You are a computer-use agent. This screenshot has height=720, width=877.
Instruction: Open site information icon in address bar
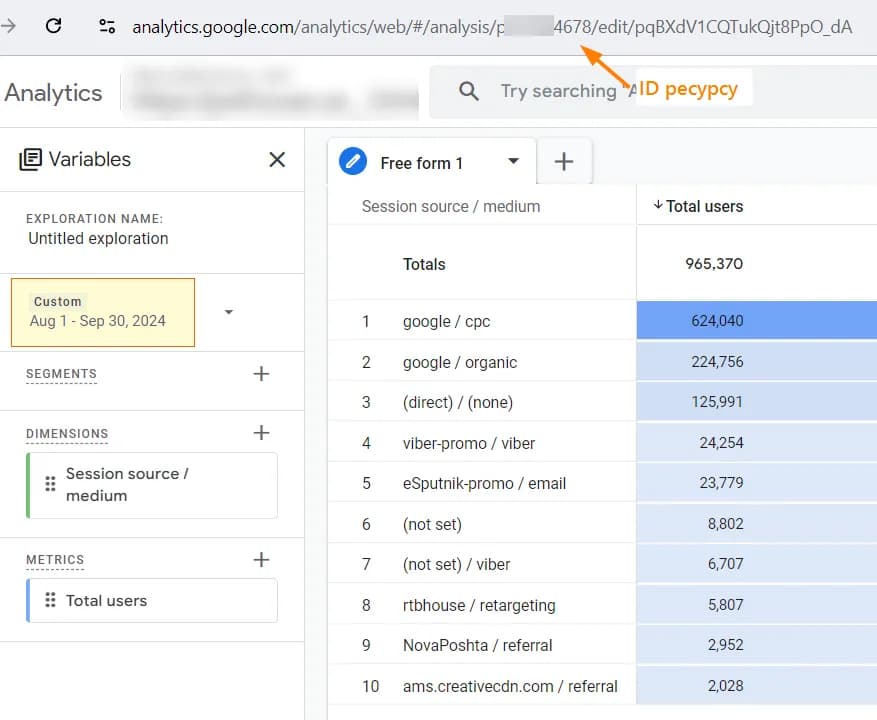107,26
